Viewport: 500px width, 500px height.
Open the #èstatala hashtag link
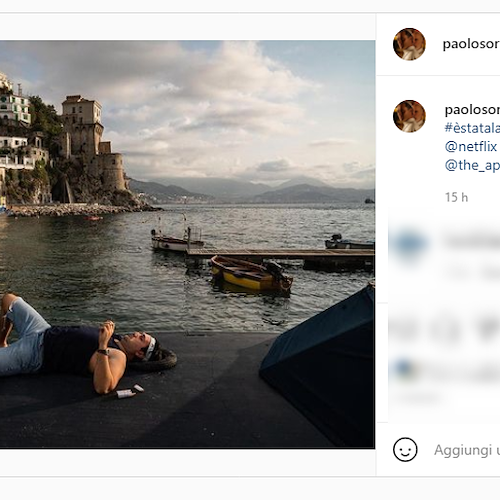tap(472, 128)
